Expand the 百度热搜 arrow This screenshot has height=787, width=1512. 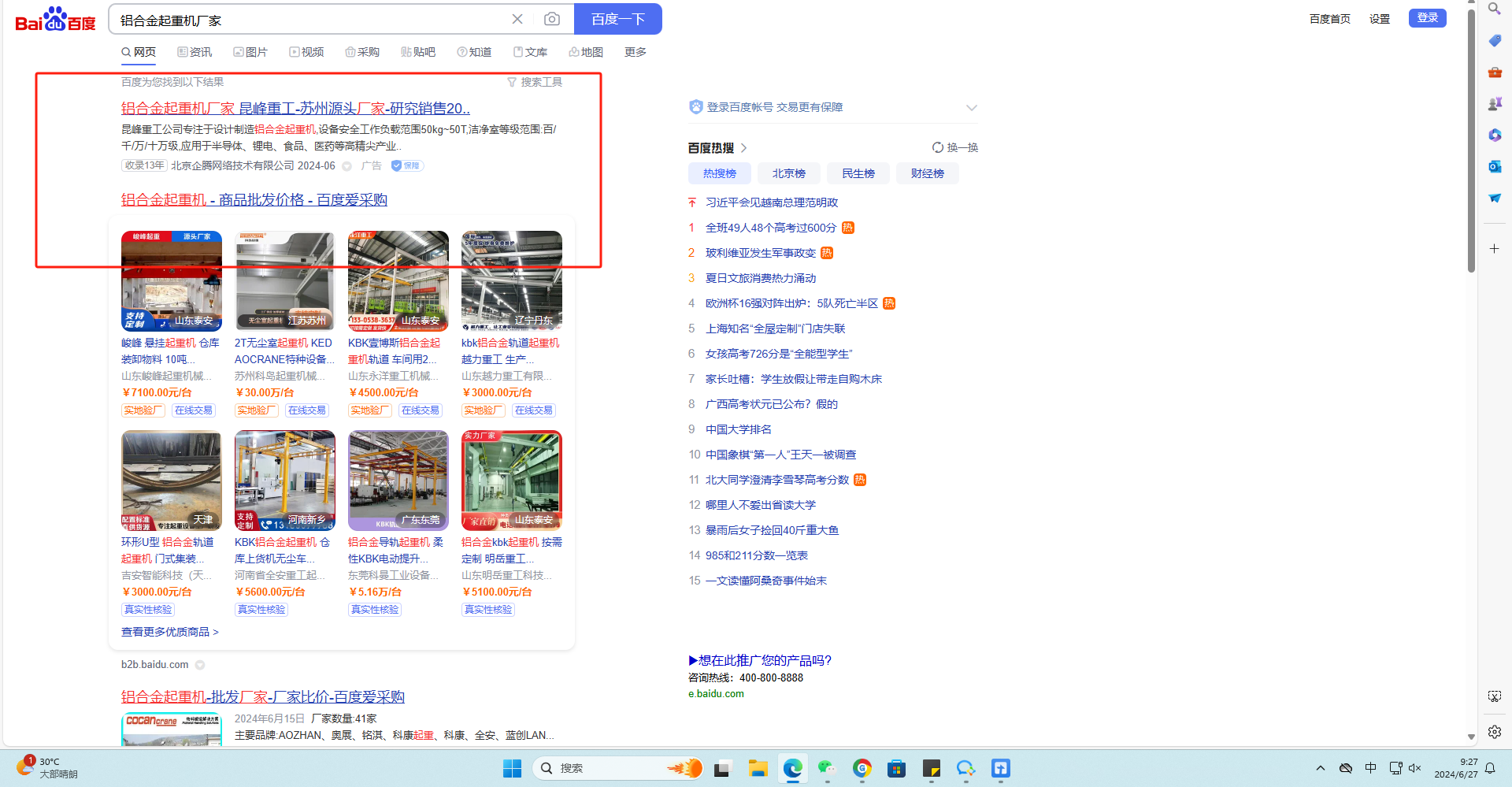(x=744, y=148)
